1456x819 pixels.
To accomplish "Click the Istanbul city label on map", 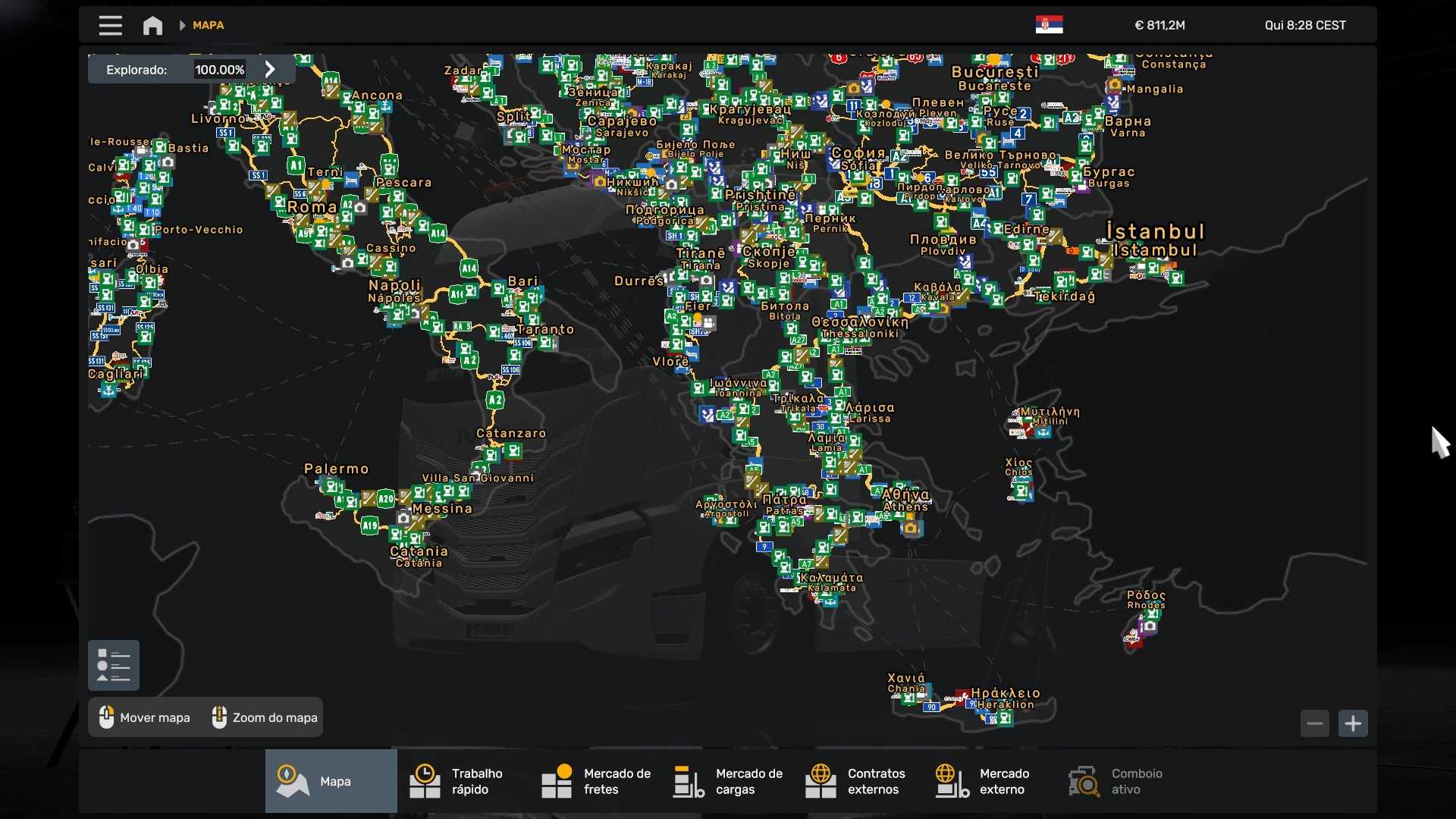I will coord(1155,232).
